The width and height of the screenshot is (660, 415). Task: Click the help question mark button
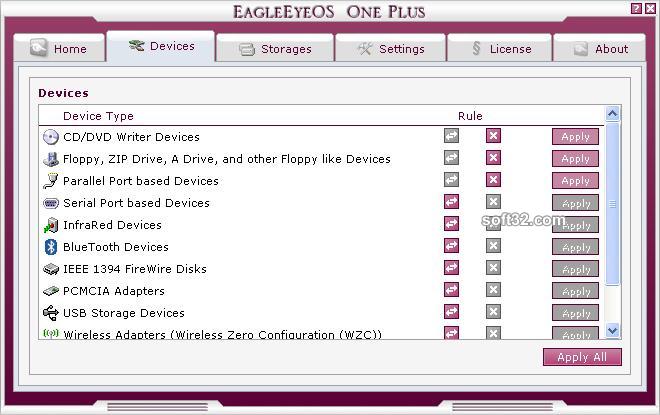click(x=636, y=8)
